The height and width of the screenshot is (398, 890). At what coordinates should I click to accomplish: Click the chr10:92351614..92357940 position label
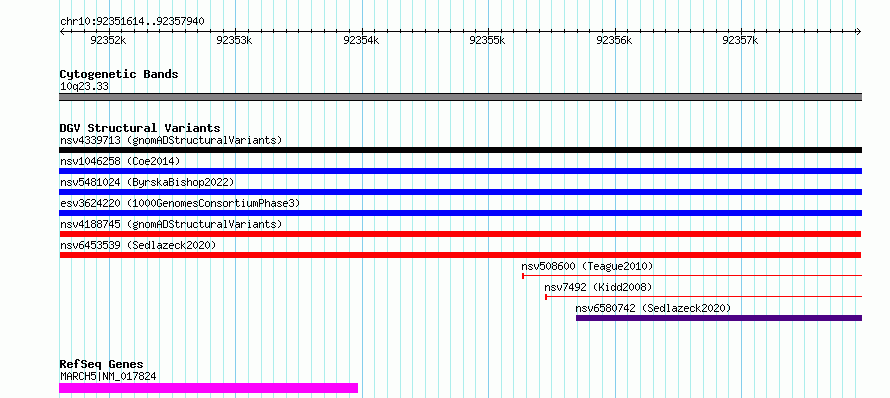click(132, 22)
